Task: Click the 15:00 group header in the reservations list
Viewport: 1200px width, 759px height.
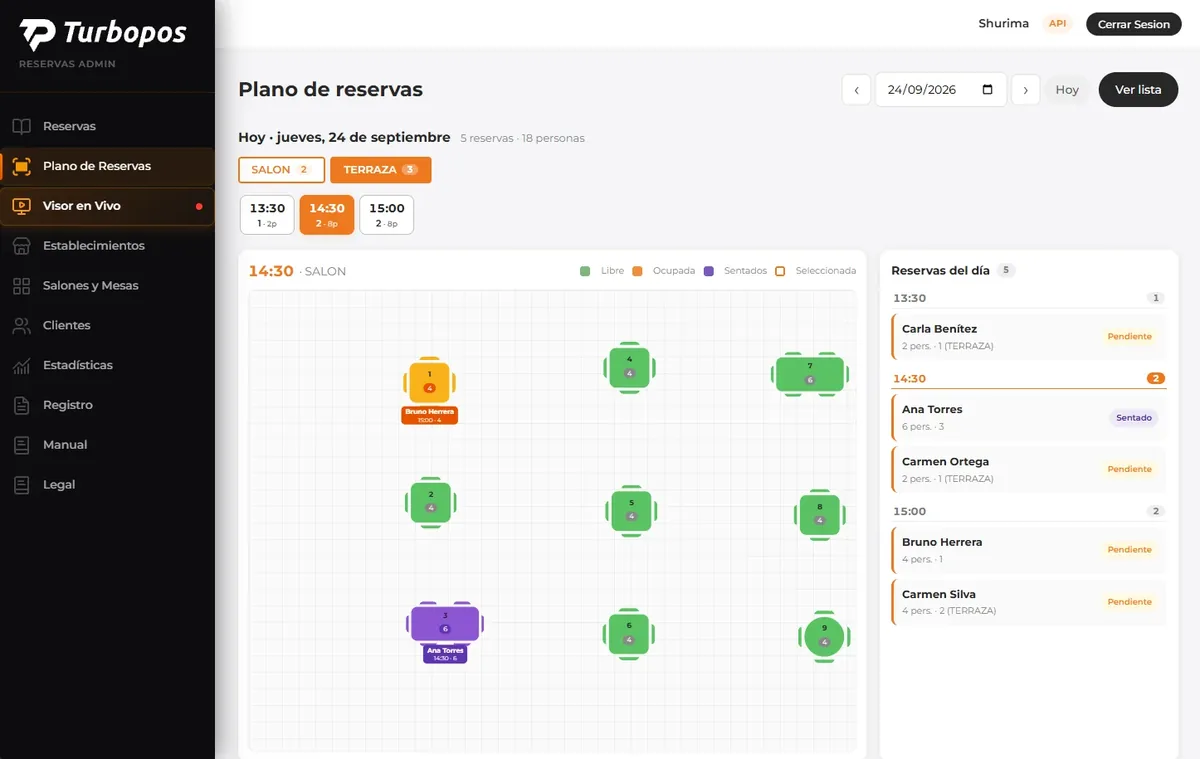Action: tap(1028, 511)
